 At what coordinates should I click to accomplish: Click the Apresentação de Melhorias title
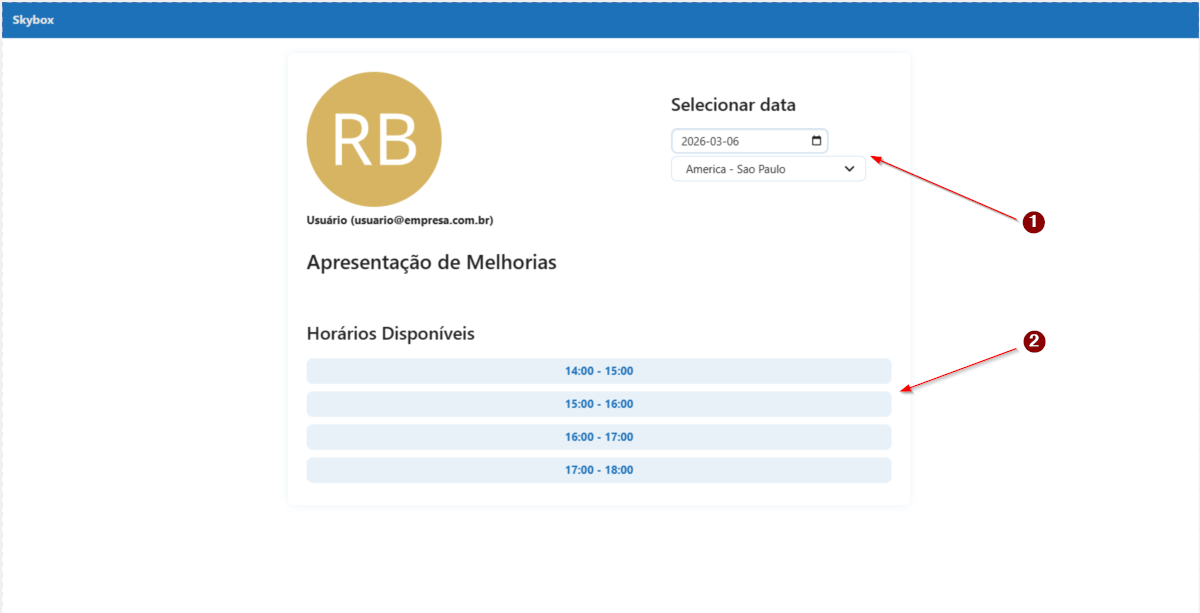431,263
